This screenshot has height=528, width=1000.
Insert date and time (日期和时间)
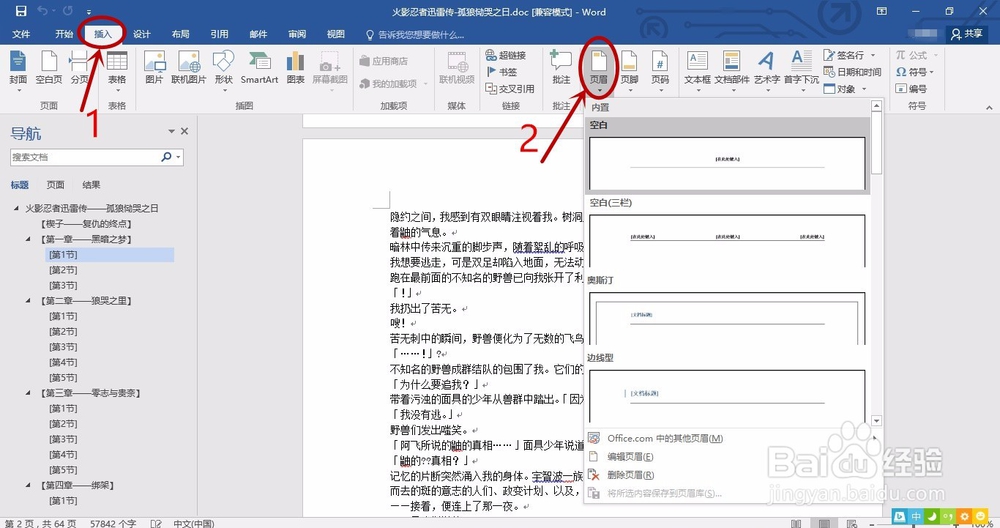(853, 72)
